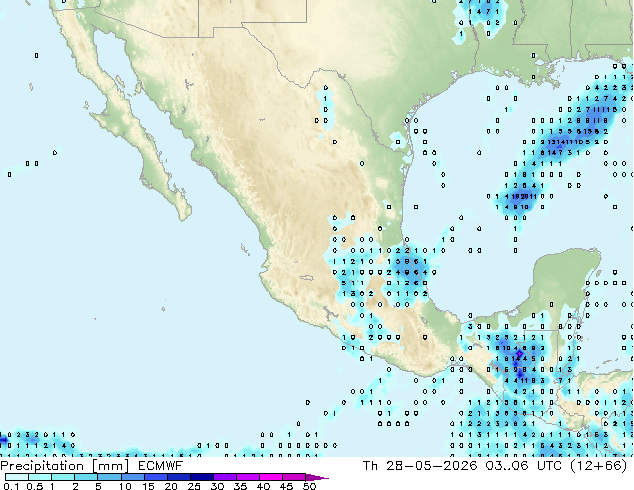Image resolution: width=634 pixels, height=490 pixels.
Task: Click the 'ECMWF' model label
Action: pyautogui.click(x=160, y=466)
